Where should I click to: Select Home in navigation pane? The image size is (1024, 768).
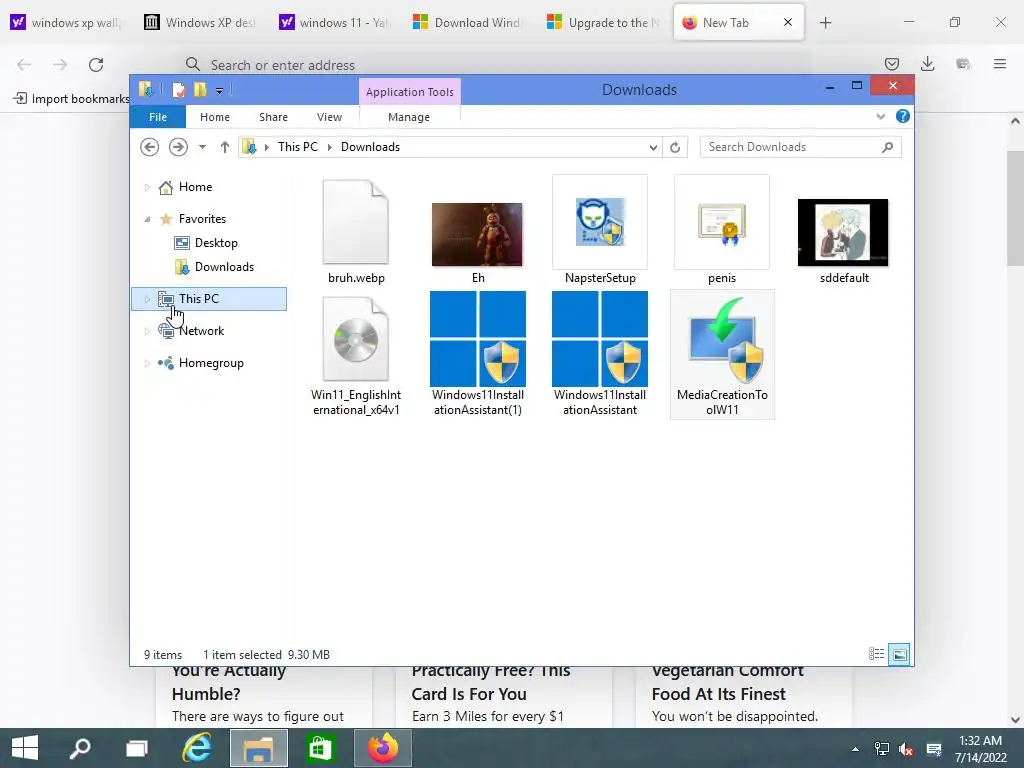195,187
